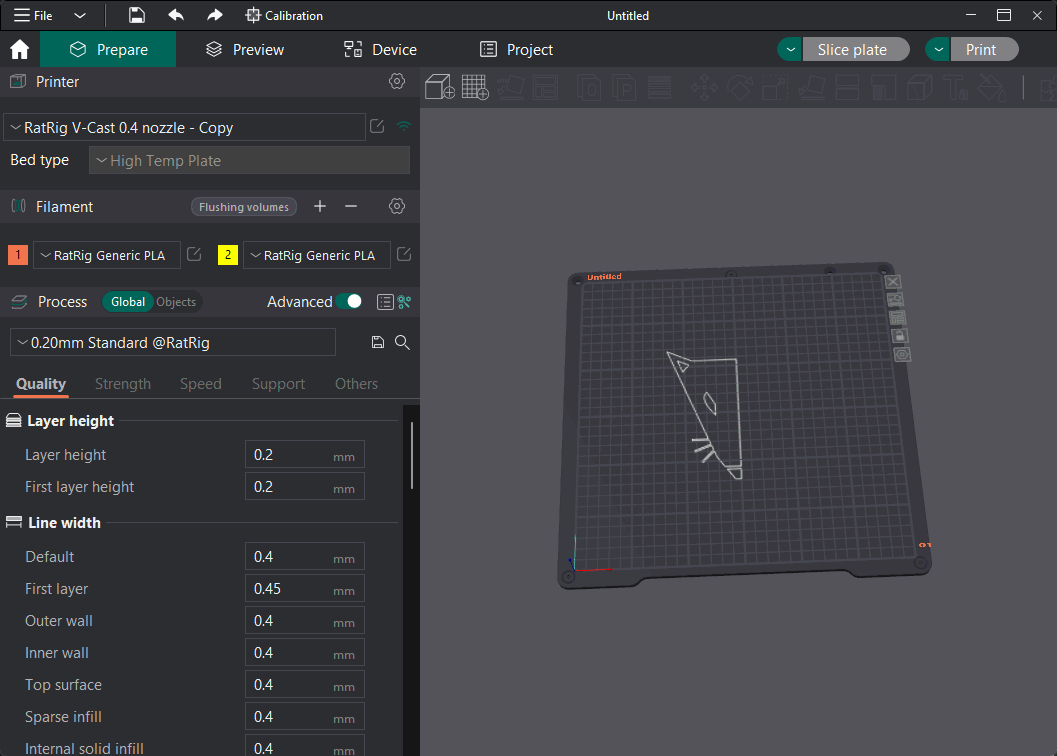Click the Slice plate button
1057x756 pixels.
point(856,48)
